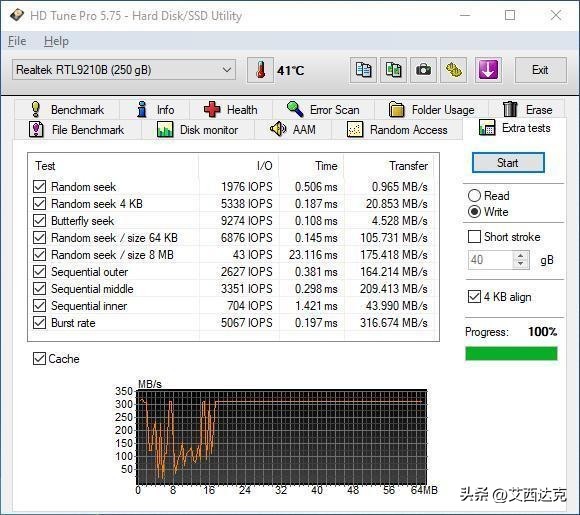This screenshot has width=580, height=515.
Task: Switch to the Random Access tab
Action: click(x=397, y=129)
